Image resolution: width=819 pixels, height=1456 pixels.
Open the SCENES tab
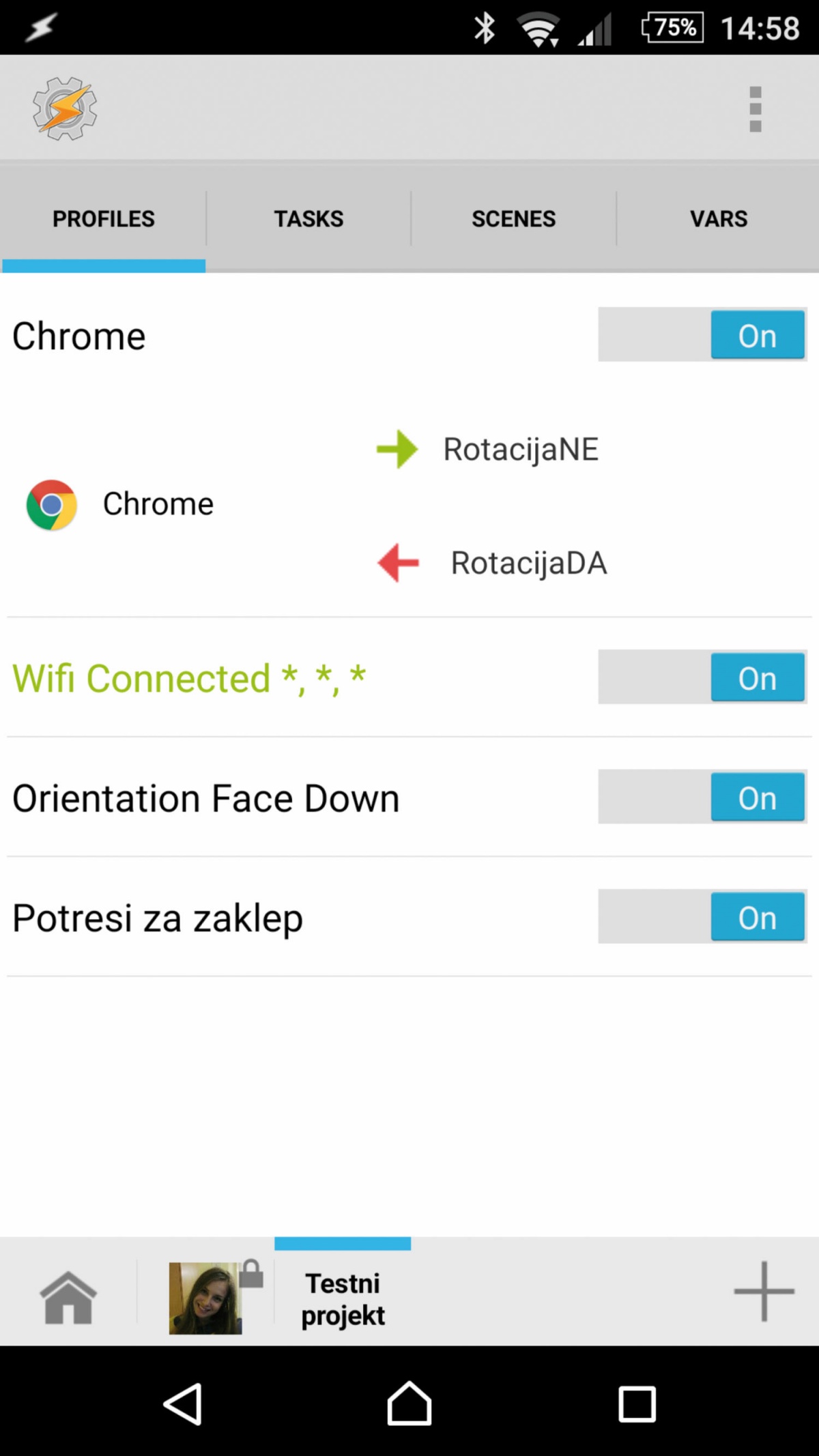tap(513, 219)
